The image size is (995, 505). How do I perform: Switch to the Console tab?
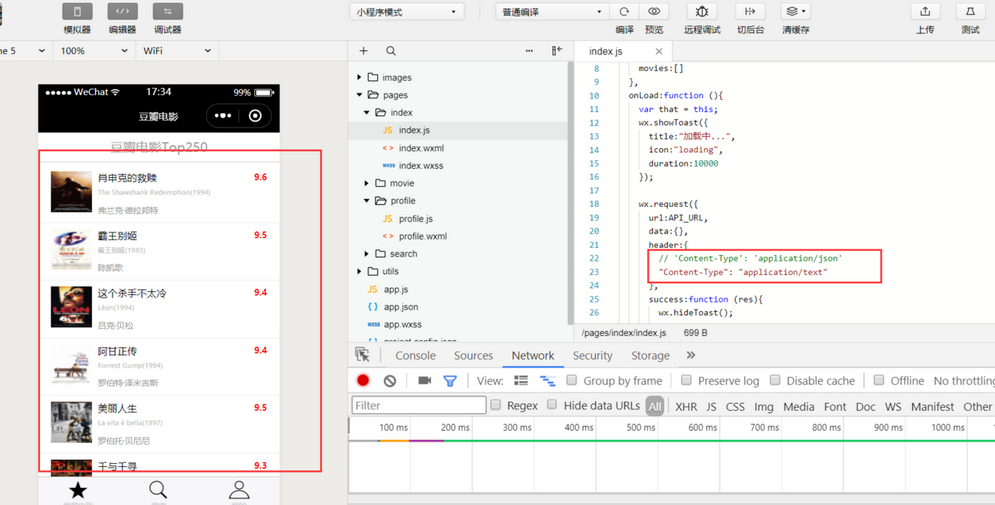pos(416,355)
